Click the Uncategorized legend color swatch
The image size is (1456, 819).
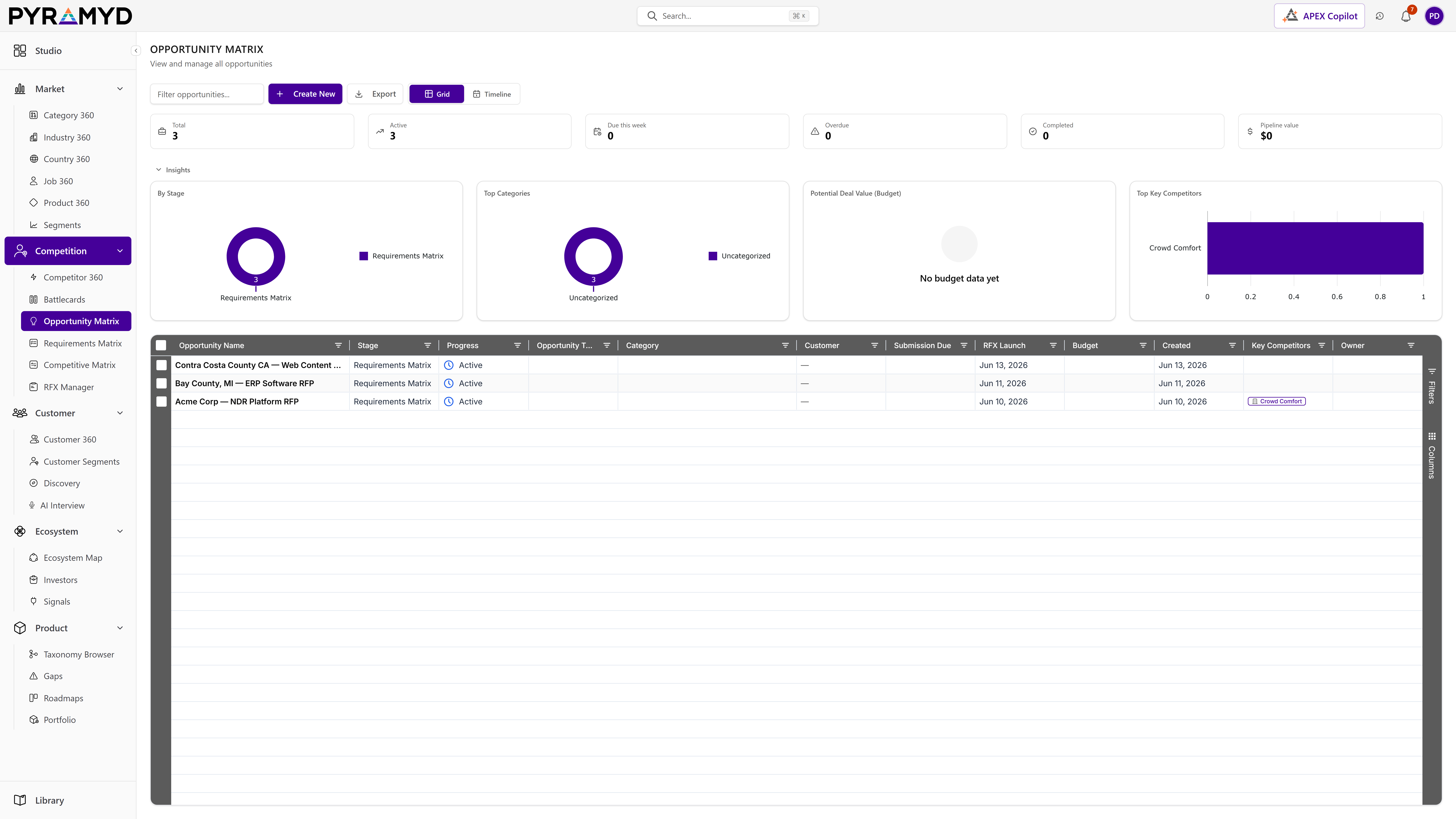point(713,256)
